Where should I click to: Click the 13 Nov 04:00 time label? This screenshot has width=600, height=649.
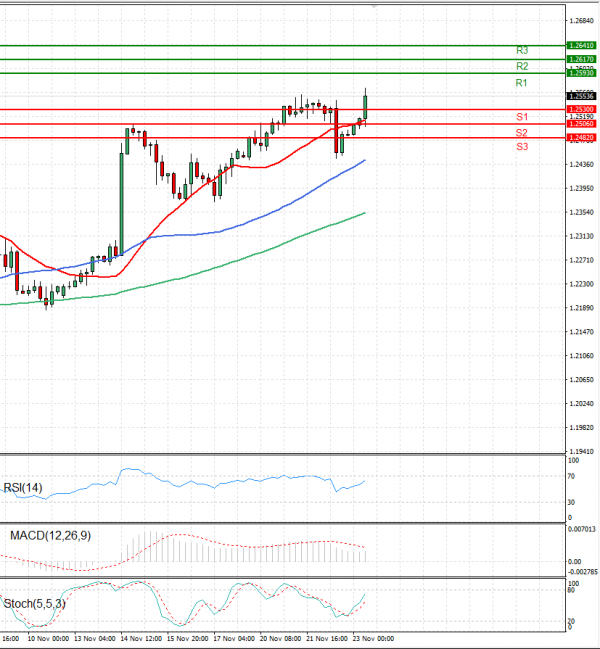(x=94, y=639)
